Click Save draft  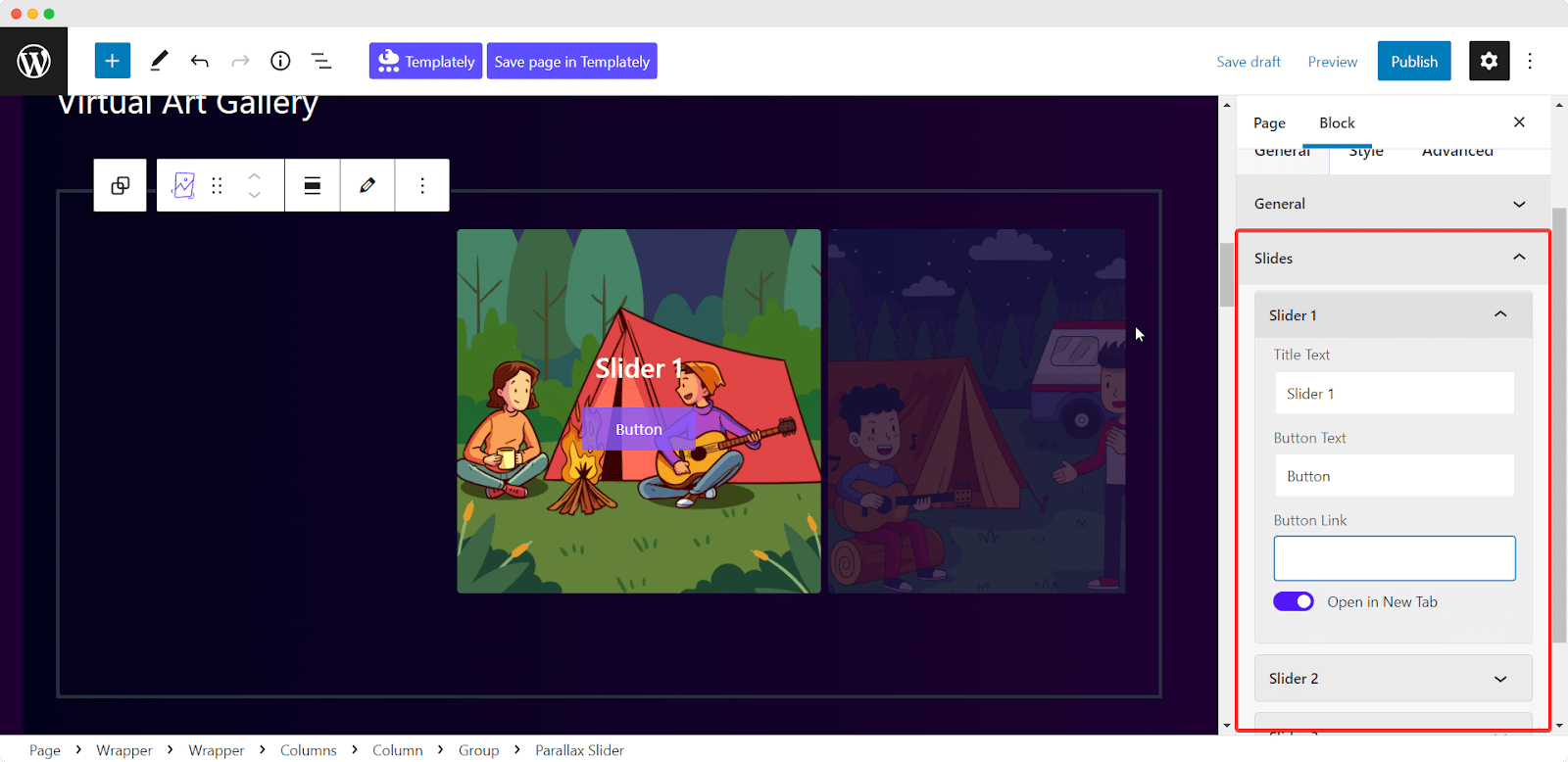[1249, 62]
